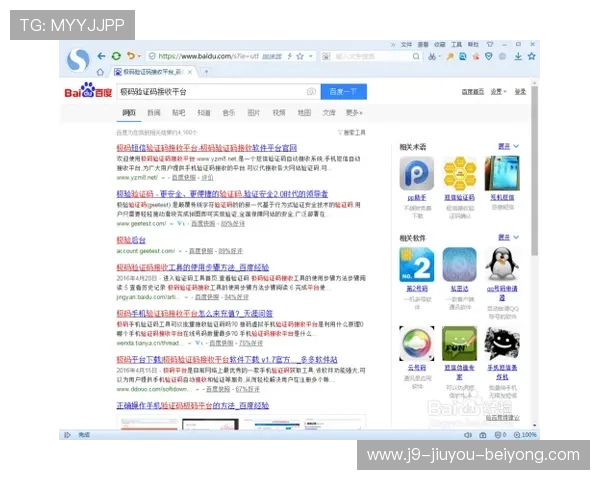600x480 pixels.
Task: Click the favorites star at the toolbar's right end
Action: (x=532, y=56)
